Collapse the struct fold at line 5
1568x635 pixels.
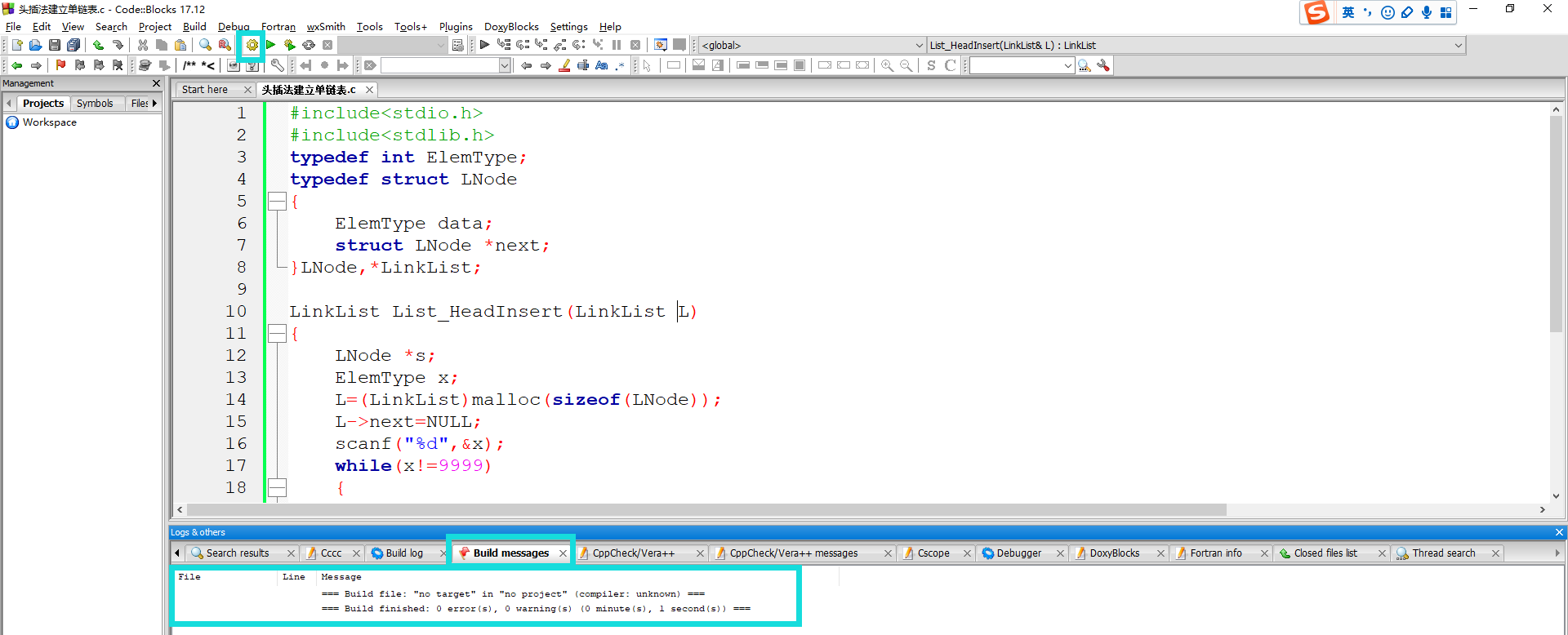278,201
